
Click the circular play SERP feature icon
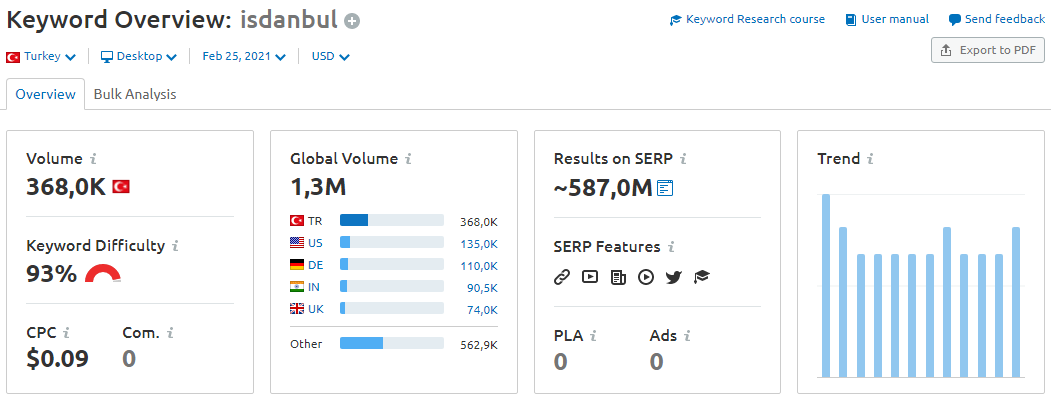(646, 276)
